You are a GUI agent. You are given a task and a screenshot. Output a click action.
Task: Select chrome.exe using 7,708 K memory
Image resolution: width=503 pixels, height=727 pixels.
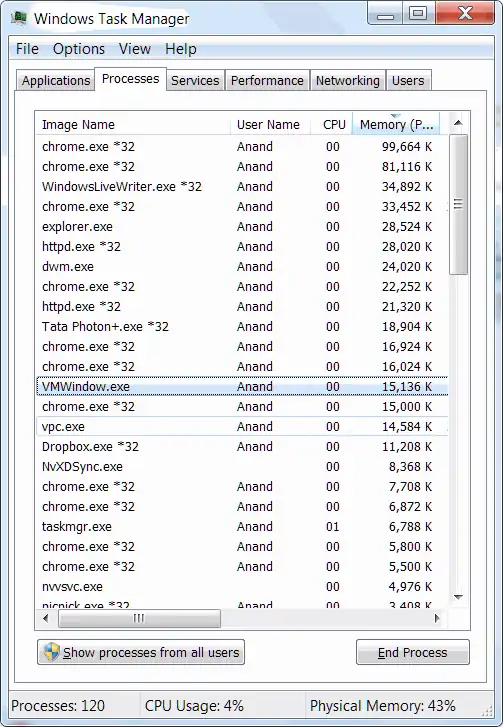point(242,486)
